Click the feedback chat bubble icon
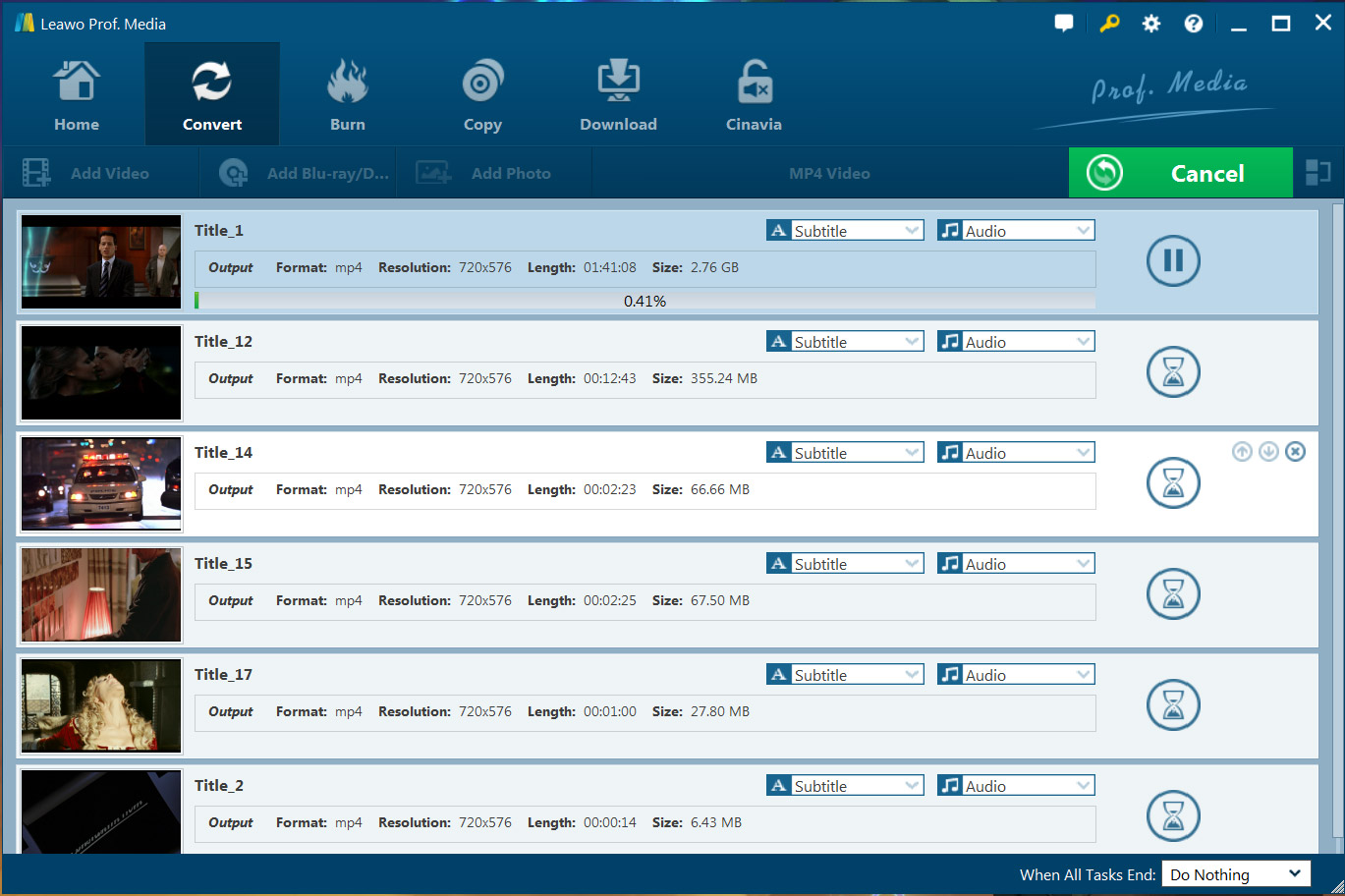Screen dimensions: 1345x896 coord(1064,23)
